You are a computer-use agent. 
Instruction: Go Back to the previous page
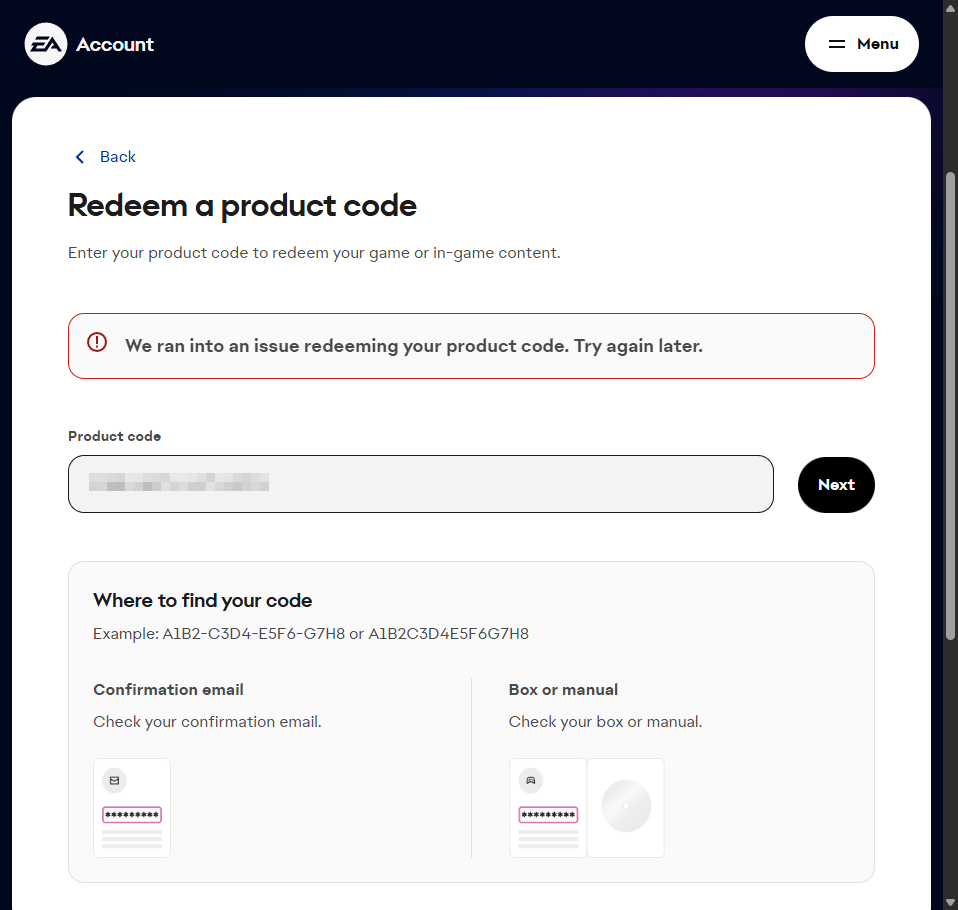117,157
